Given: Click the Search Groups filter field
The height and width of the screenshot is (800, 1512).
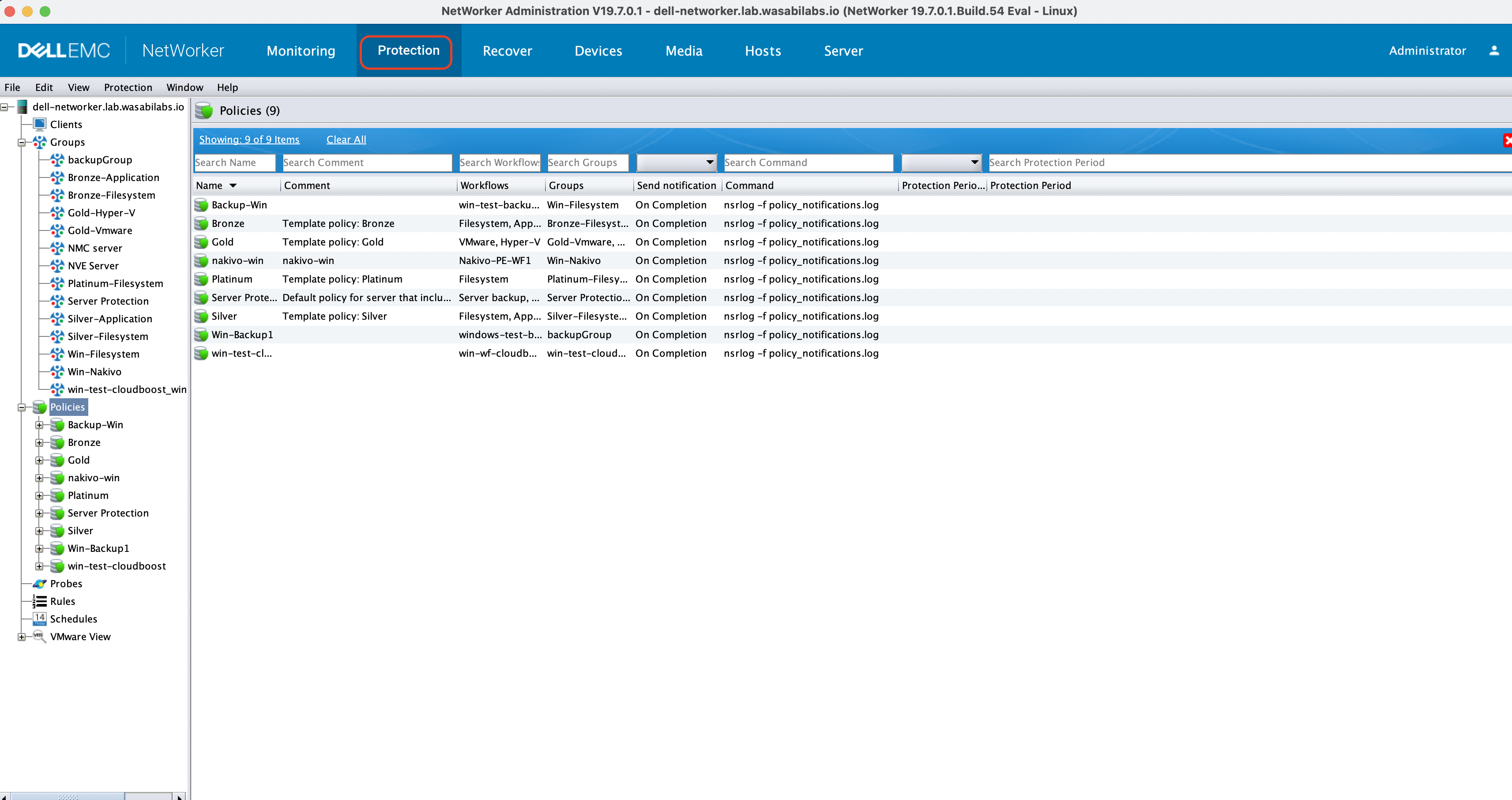Looking at the screenshot, I should (588, 163).
